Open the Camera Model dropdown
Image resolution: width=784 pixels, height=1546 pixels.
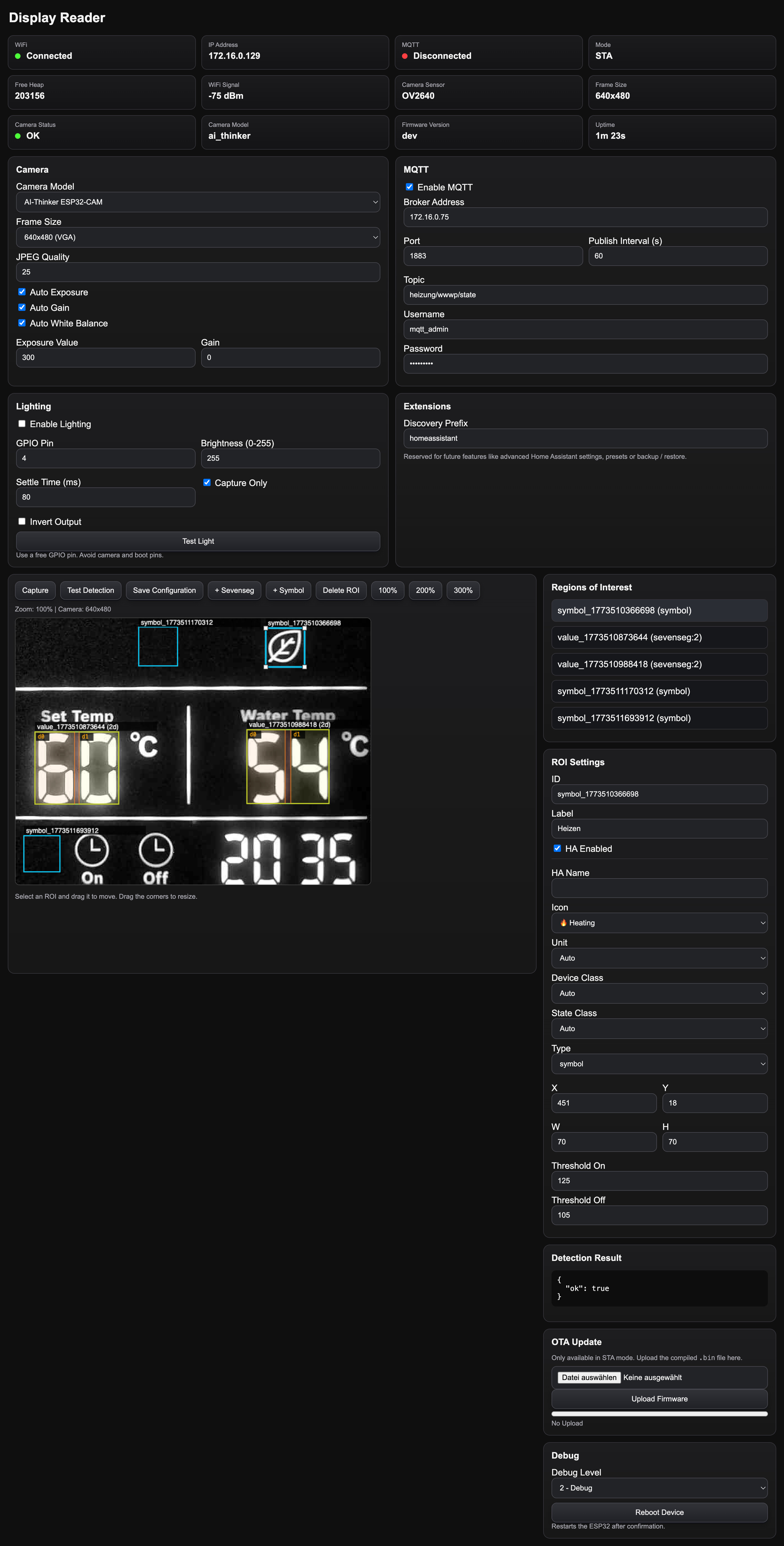pos(198,202)
